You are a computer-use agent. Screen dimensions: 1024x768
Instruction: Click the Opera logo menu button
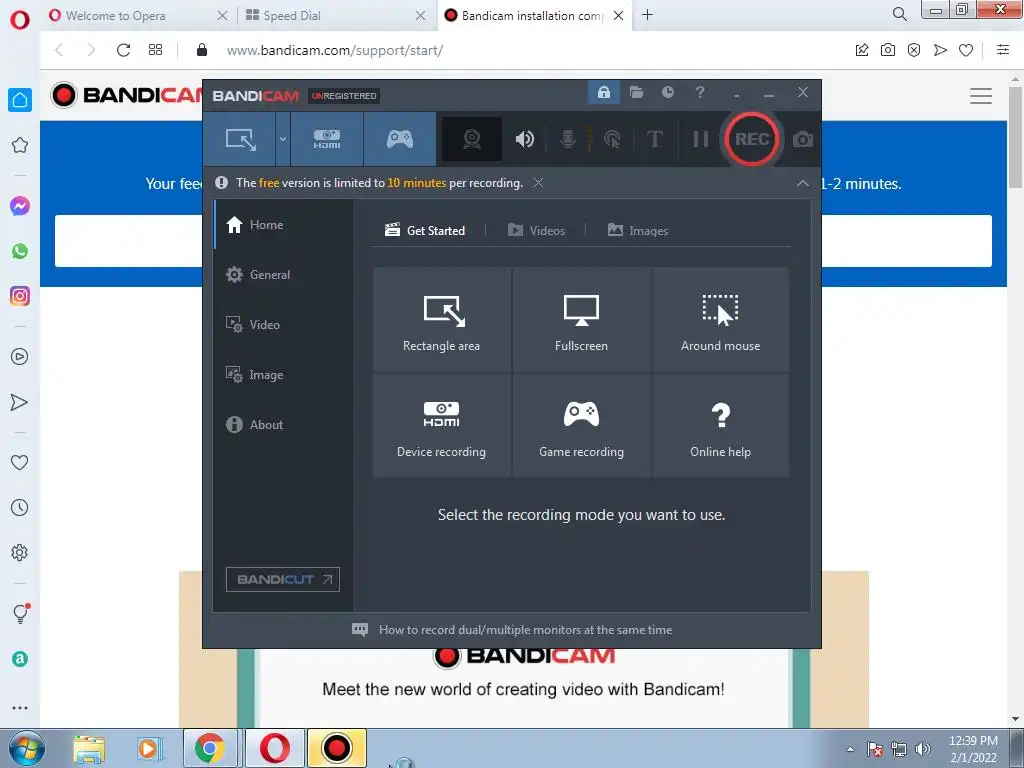coord(20,20)
